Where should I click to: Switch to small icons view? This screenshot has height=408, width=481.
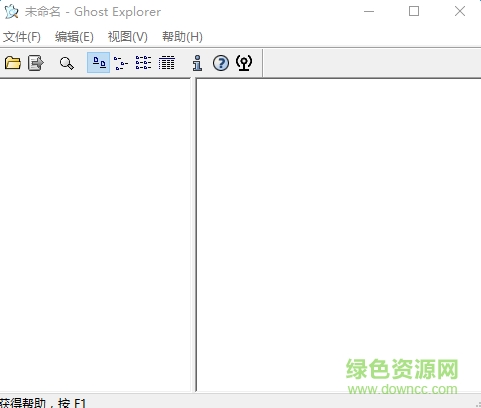pyautogui.click(x=121, y=63)
